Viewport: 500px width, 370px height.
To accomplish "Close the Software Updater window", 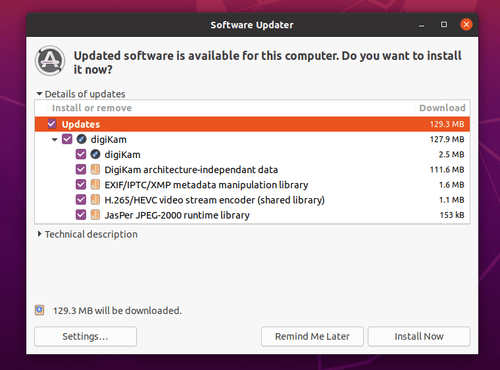I will (x=466, y=24).
